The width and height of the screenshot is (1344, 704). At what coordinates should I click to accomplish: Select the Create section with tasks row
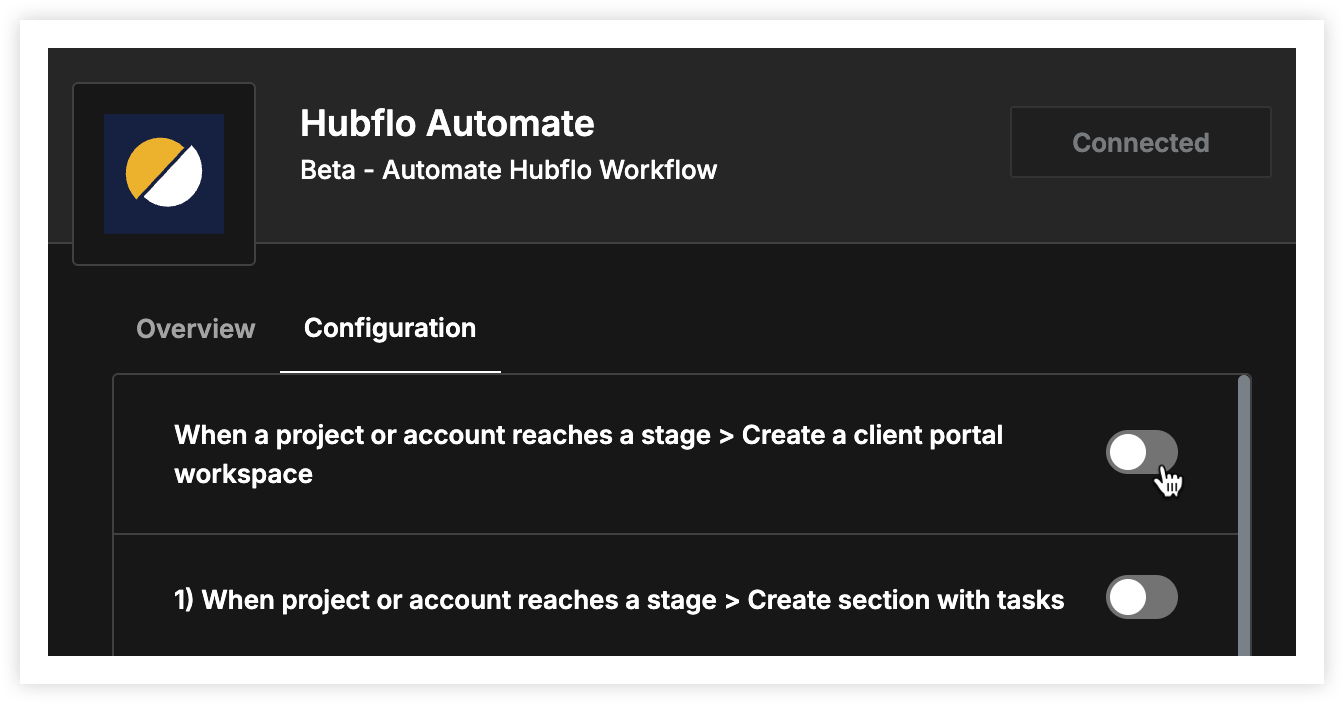(675, 596)
